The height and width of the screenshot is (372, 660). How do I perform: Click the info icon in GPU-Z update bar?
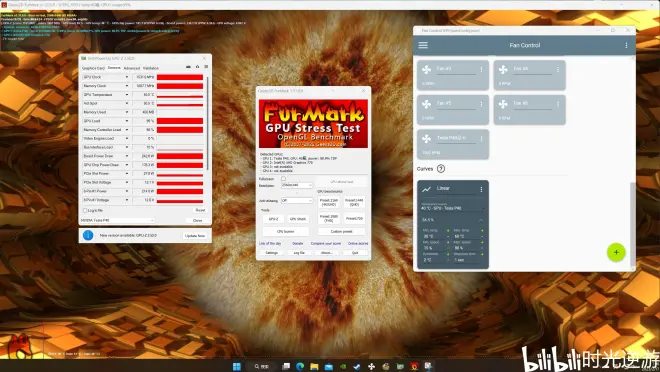(88, 235)
